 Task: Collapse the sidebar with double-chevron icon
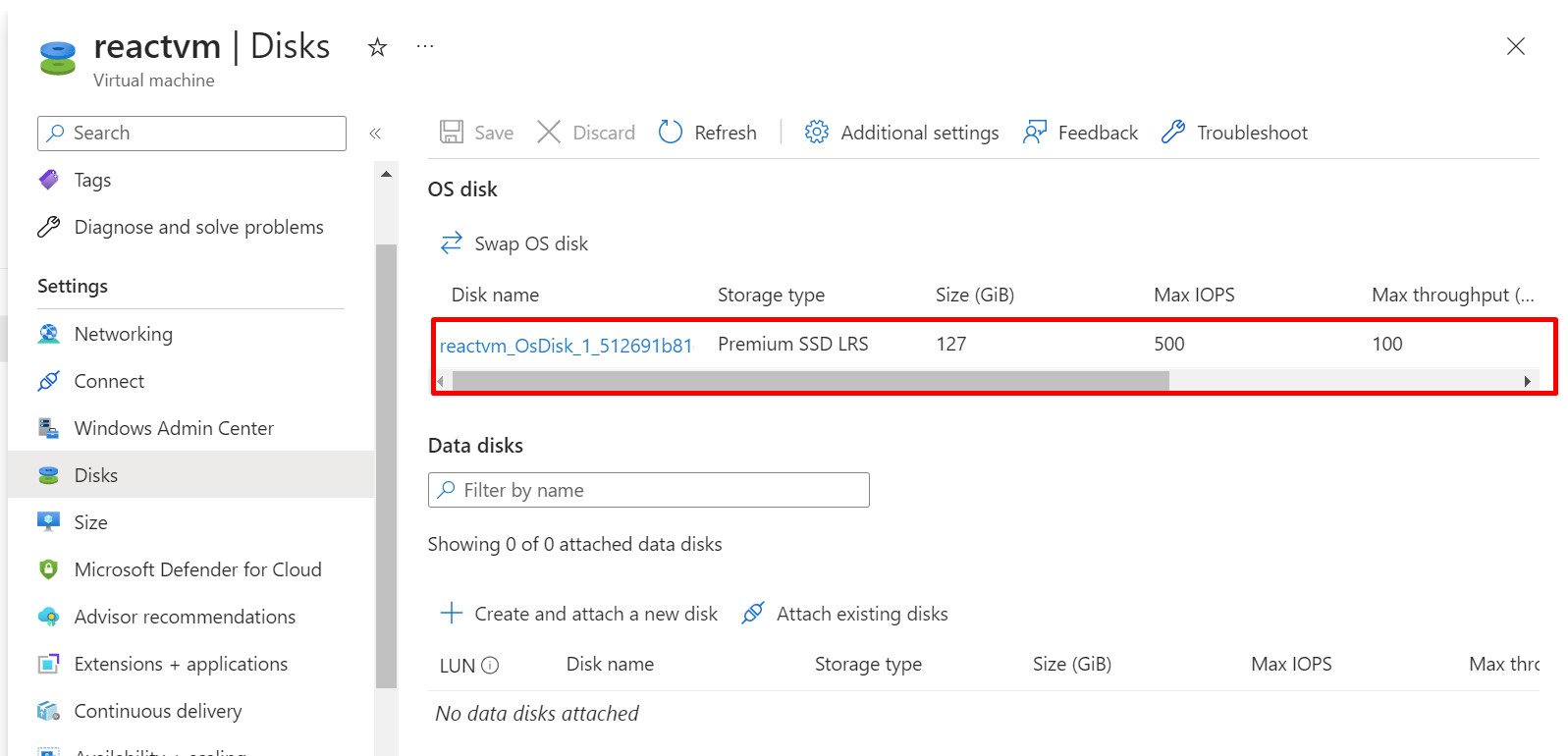click(375, 134)
